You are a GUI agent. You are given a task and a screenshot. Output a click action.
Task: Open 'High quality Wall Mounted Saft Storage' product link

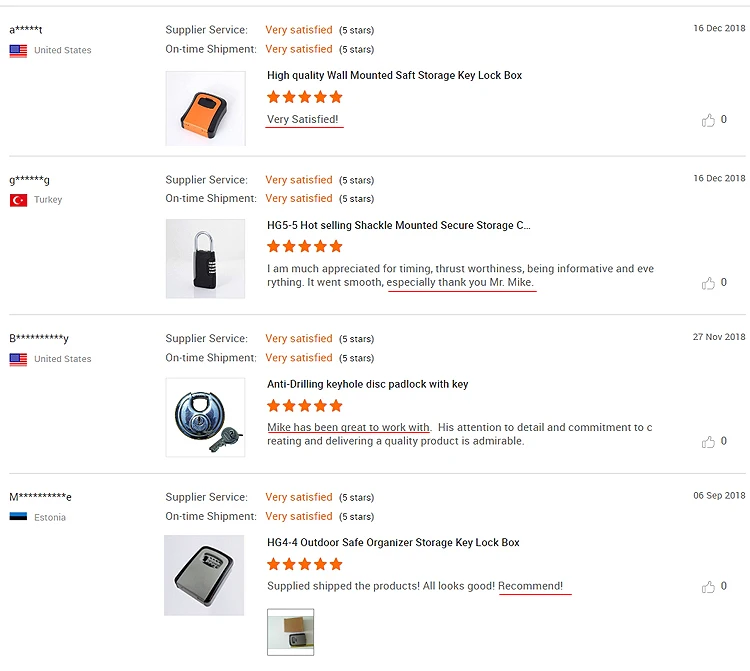394,75
